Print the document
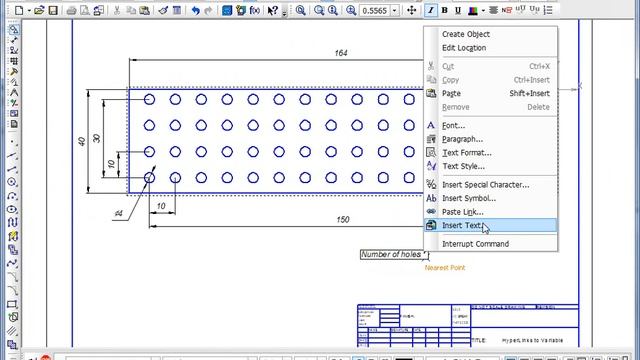The width and height of the screenshot is (640, 360). coord(71,11)
